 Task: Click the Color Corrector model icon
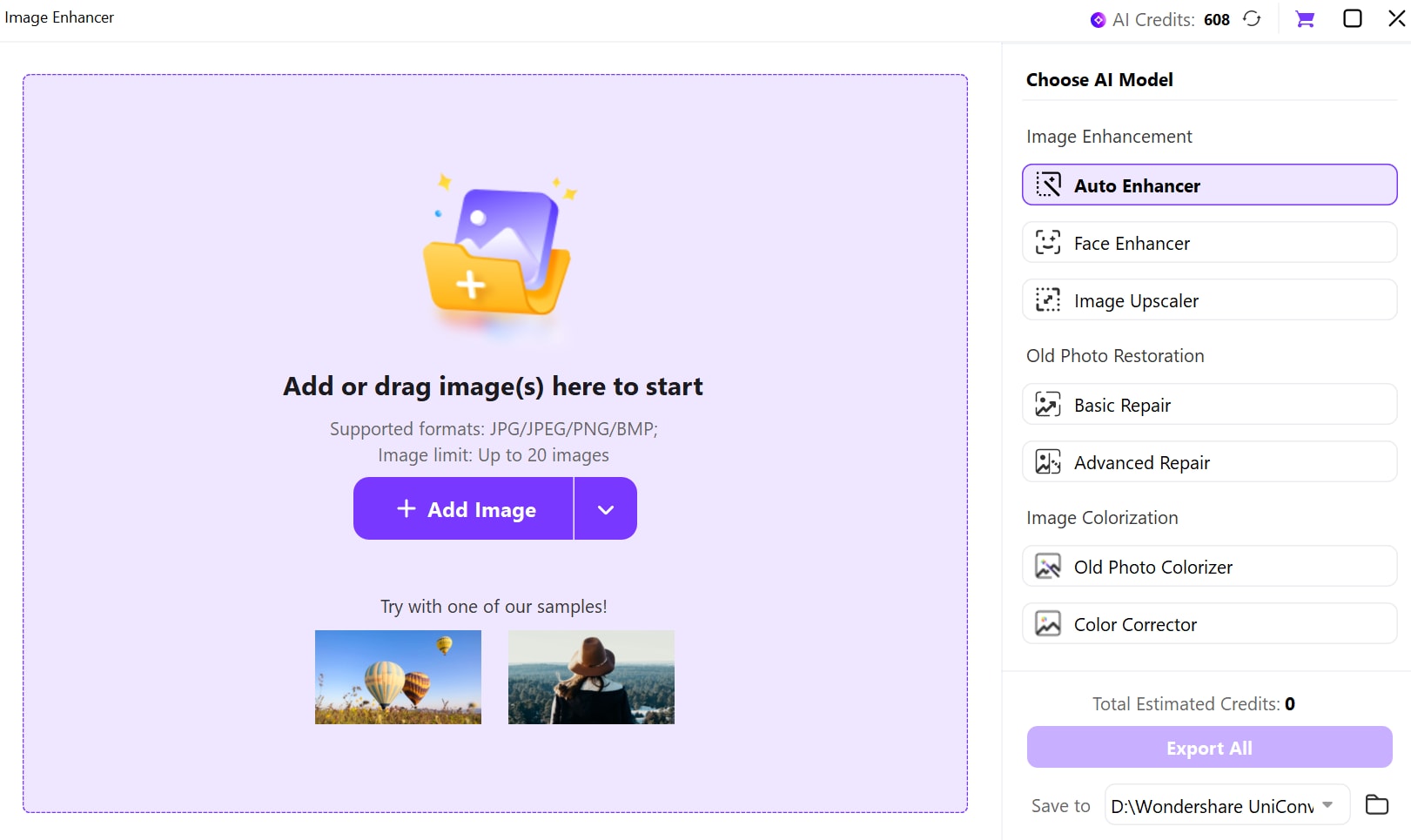pyautogui.click(x=1048, y=623)
